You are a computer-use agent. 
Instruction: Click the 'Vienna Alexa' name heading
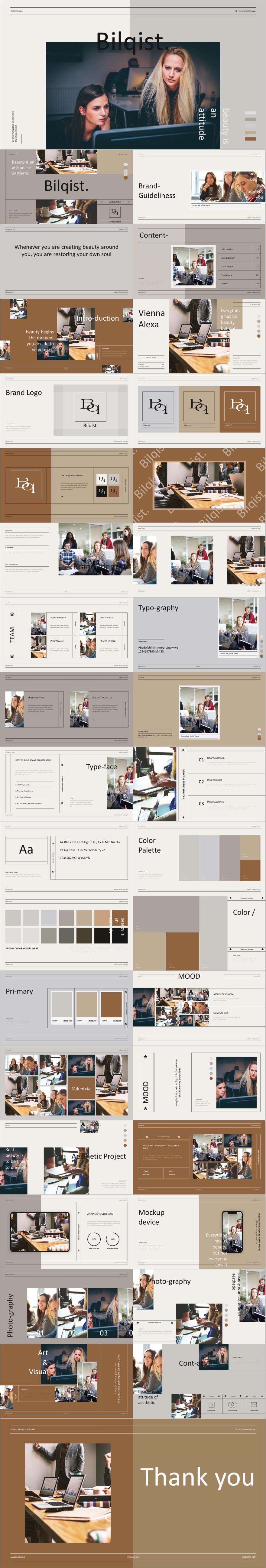click(151, 318)
